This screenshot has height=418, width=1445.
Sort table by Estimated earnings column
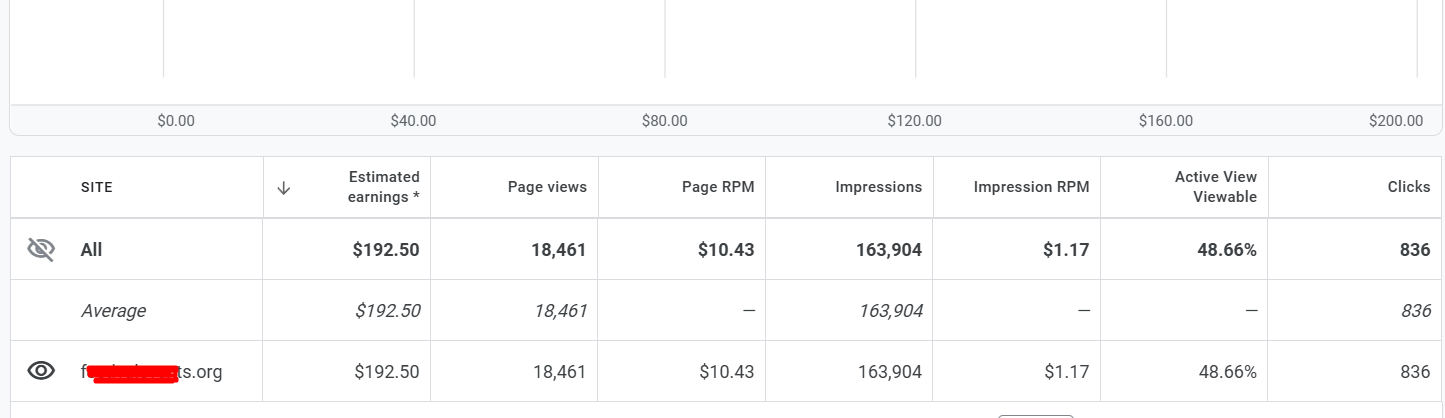[383, 187]
